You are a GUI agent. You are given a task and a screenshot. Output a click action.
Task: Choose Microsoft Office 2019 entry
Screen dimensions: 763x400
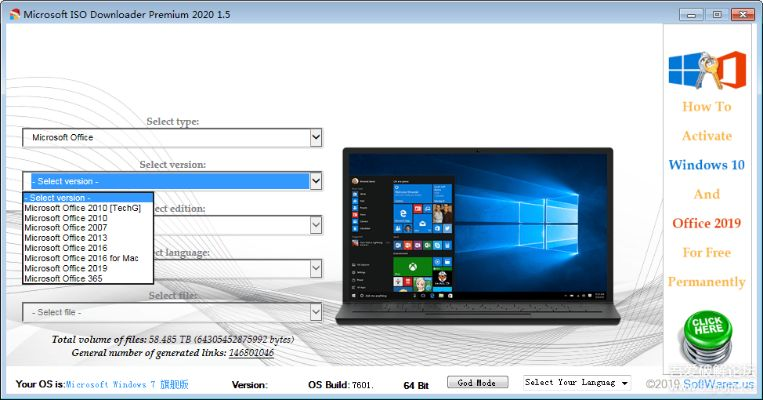[88, 269]
